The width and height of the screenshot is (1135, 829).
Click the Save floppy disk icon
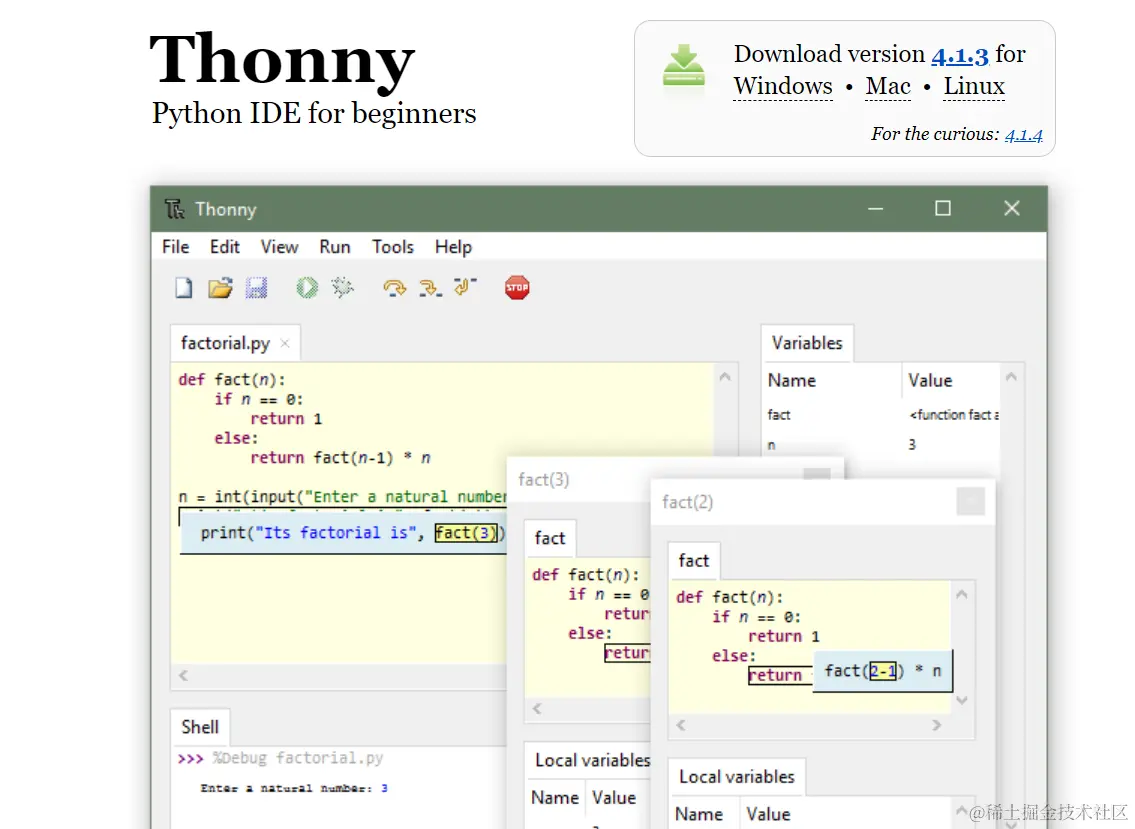tap(256, 288)
